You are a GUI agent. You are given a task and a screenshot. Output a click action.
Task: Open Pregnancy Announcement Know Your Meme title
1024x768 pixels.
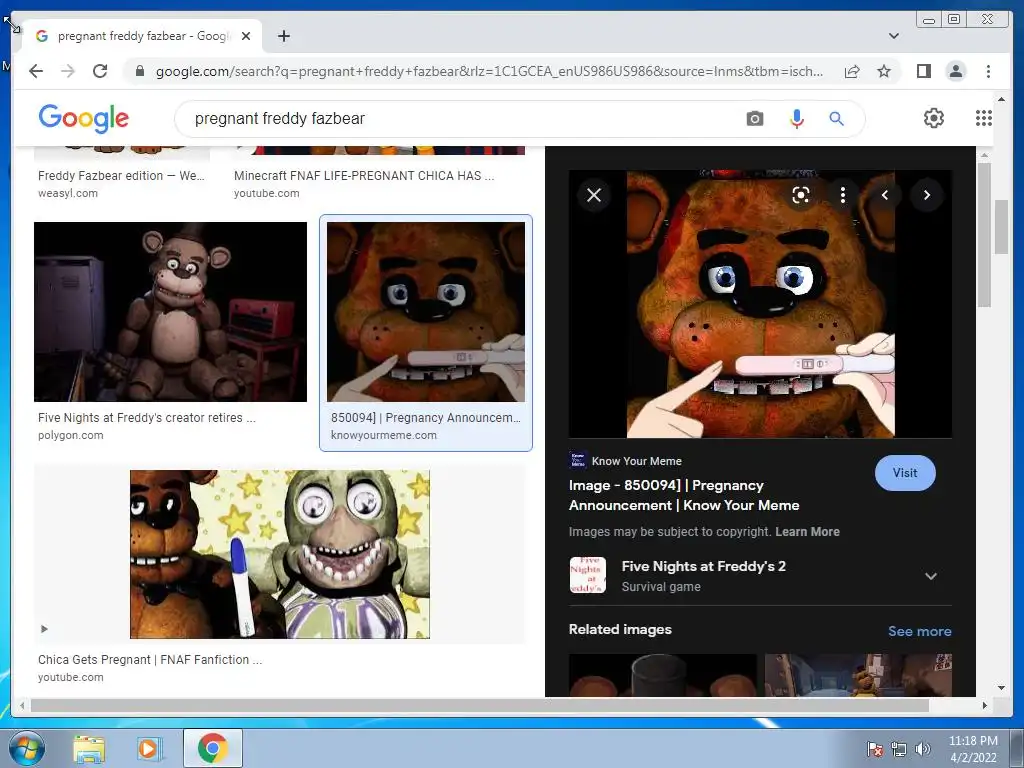pos(684,495)
